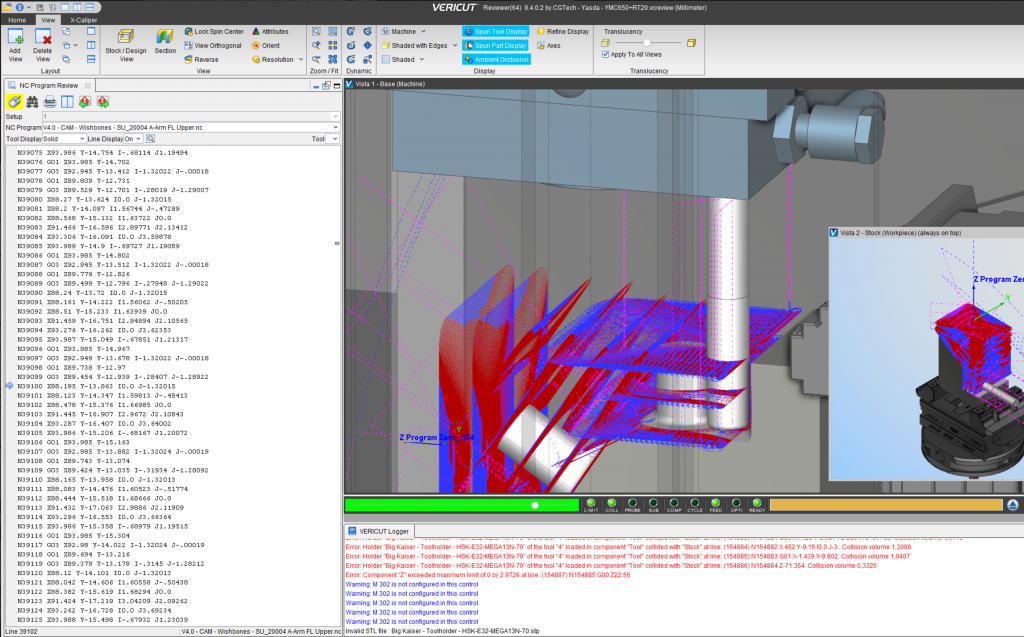Open the Shaded dropdown
Viewport: 1024px width, 637px height.
(422, 59)
